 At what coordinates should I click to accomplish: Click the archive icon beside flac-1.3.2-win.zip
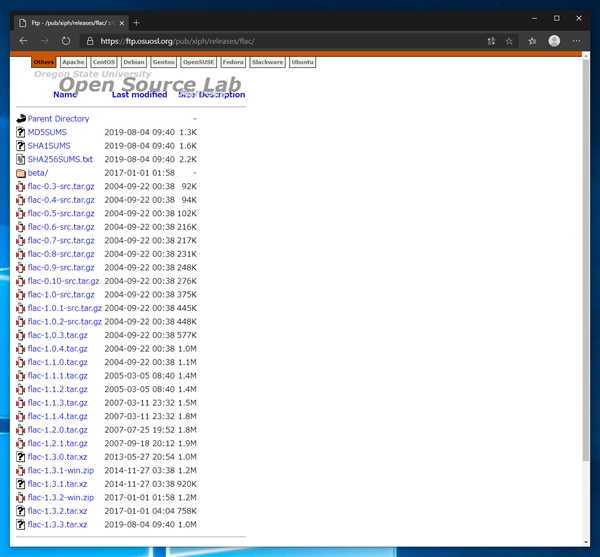(x=21, y=497)
